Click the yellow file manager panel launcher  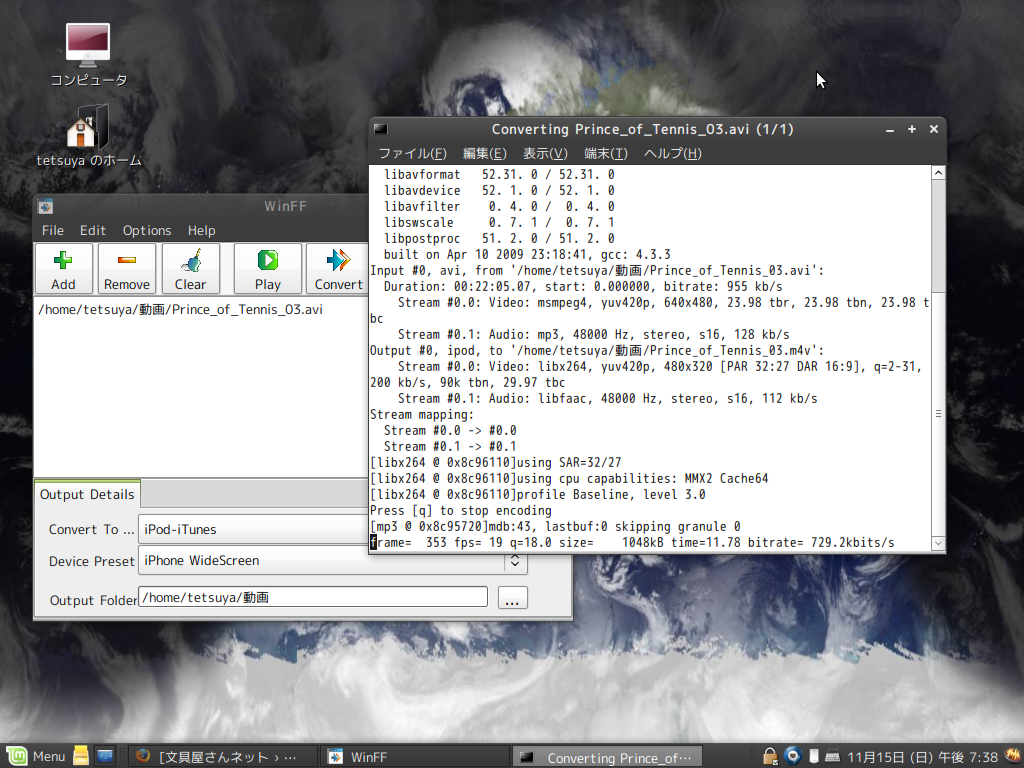[81, 756]
